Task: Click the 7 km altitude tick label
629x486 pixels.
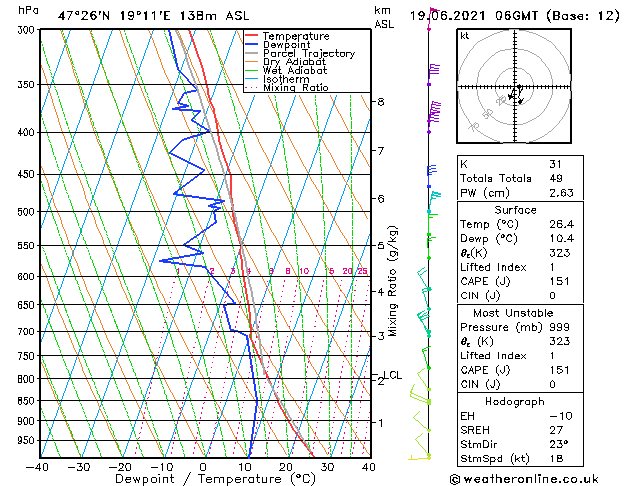Action: point(381,151)
